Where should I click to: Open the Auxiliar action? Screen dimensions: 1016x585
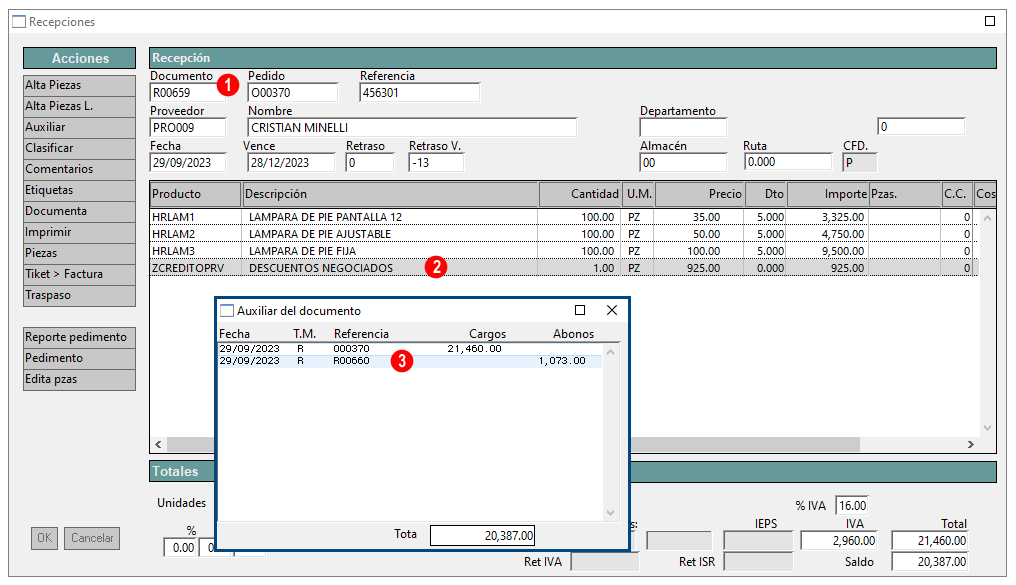(79, 127)
